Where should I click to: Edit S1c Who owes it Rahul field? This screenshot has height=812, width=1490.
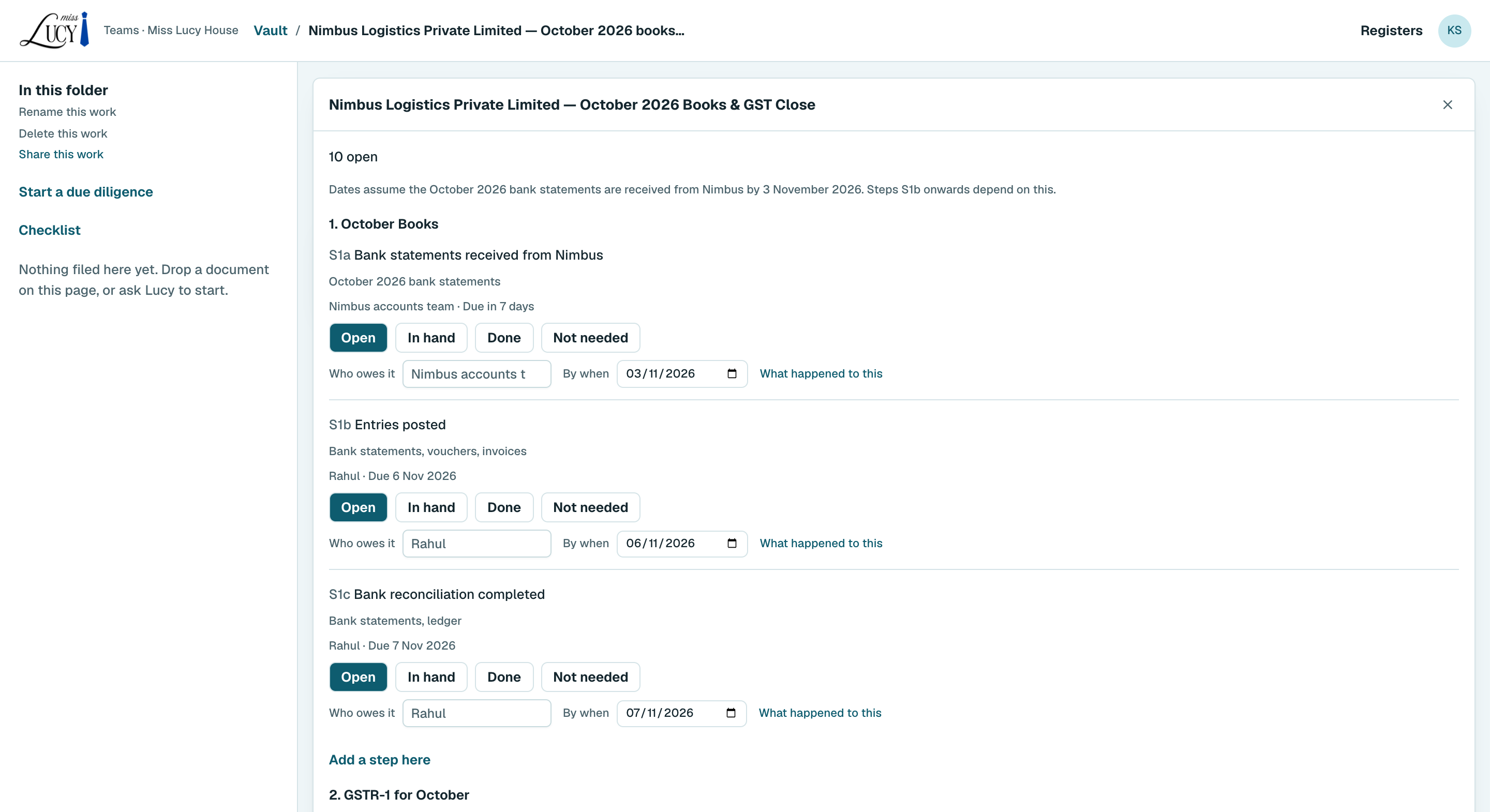476,713
